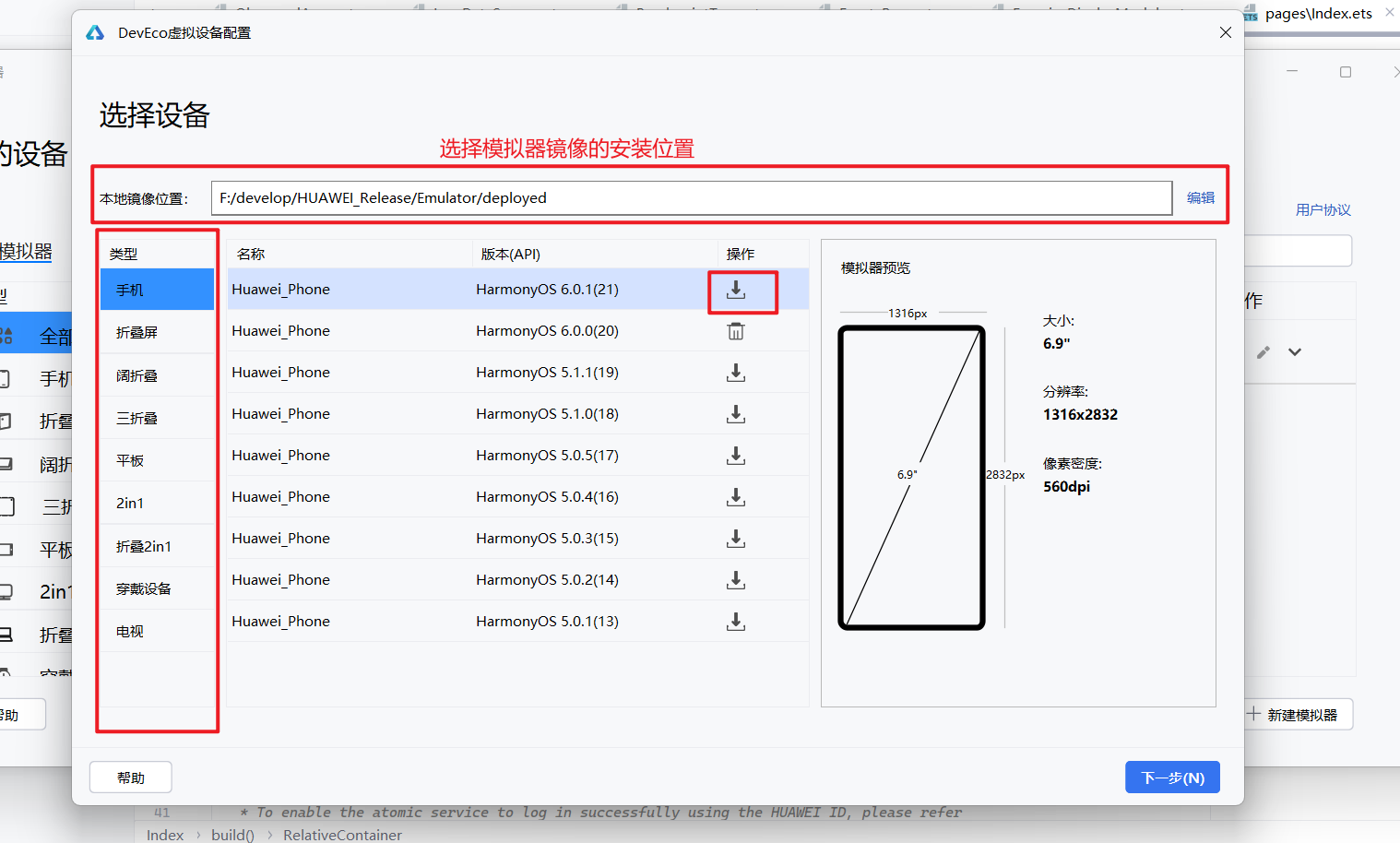Select 手机 device type
1400x843 pixels.
coord(157,290)
